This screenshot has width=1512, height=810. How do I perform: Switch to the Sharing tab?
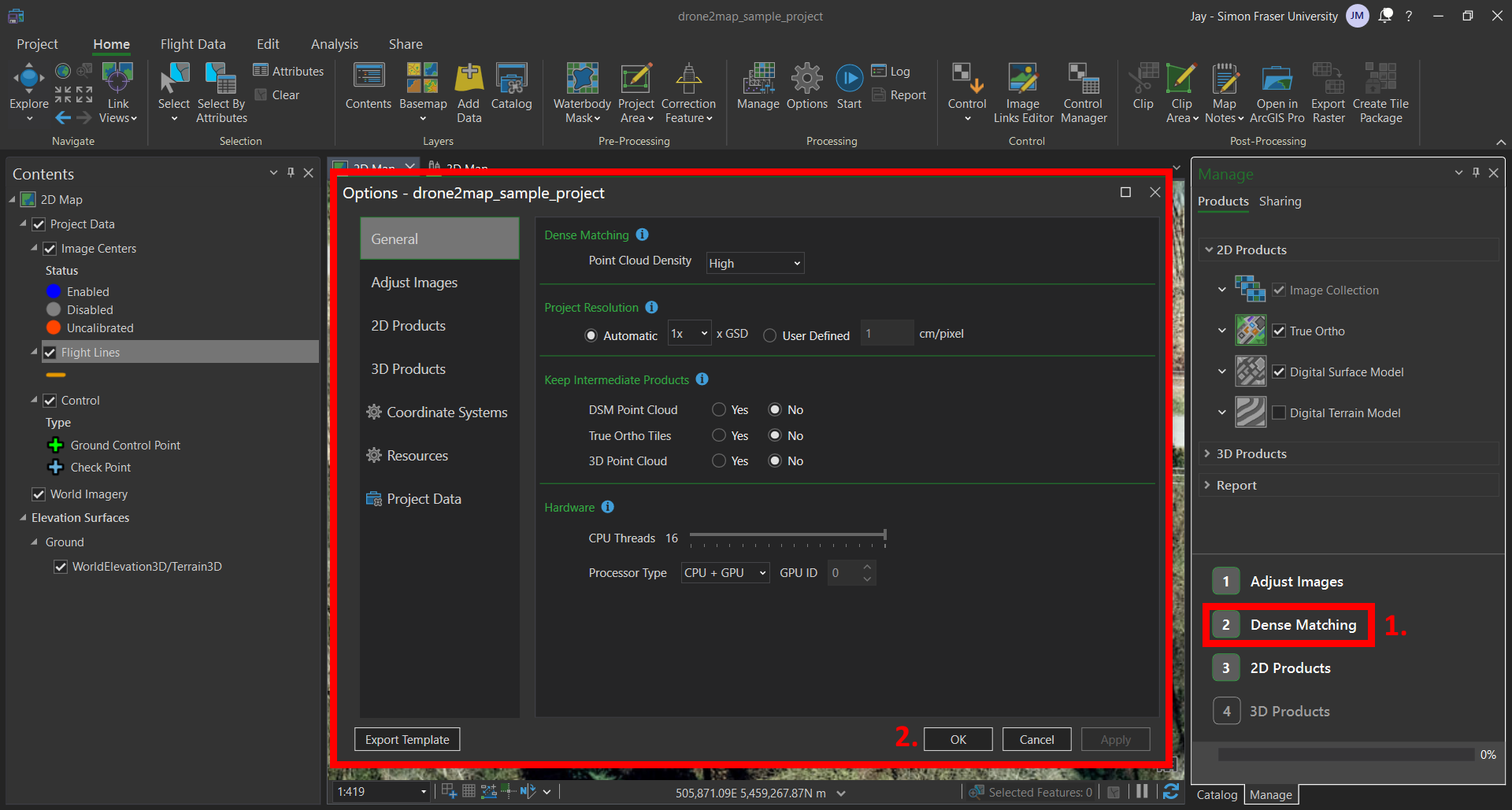pos(1280,202)
